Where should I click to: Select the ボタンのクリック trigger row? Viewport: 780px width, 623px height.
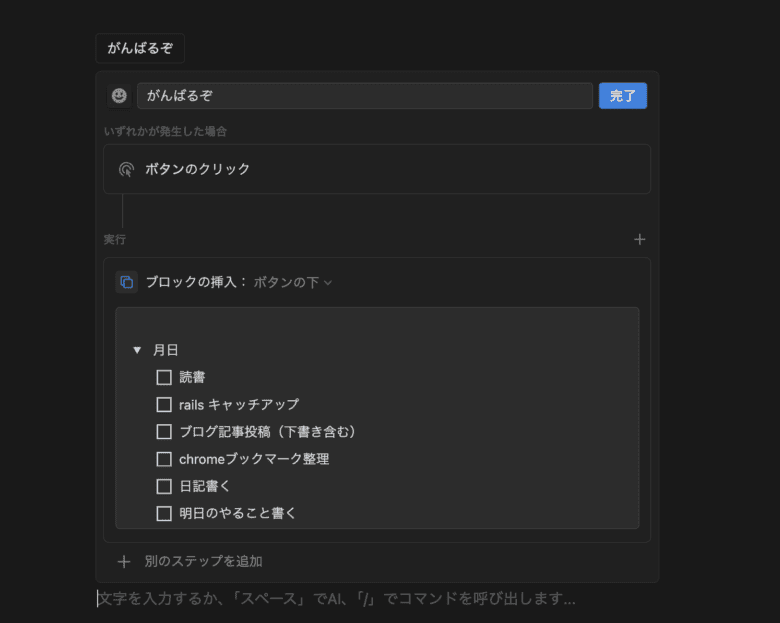click(376, 169)
